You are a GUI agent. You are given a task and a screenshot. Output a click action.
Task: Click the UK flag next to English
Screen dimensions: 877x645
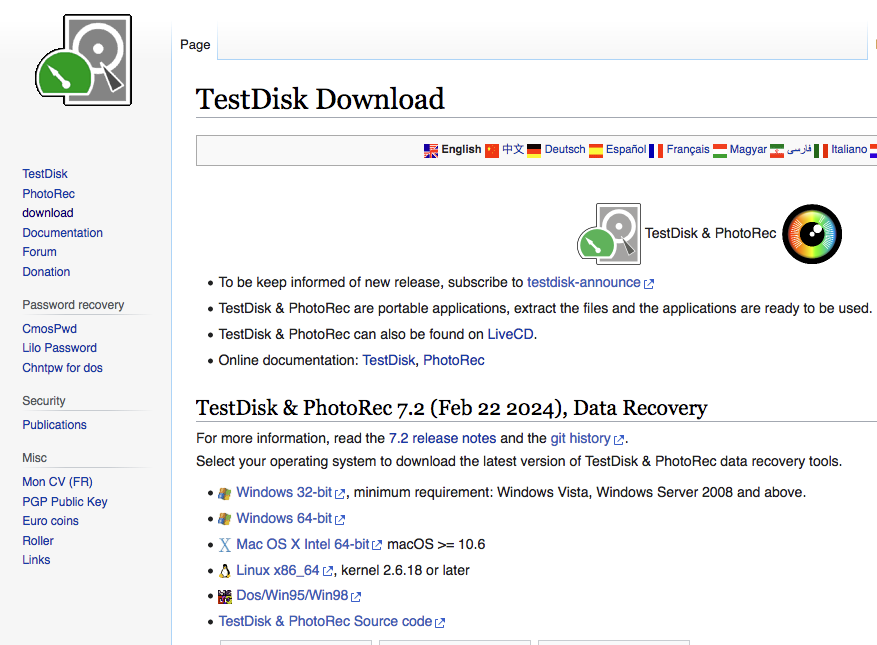pos(431,150)
